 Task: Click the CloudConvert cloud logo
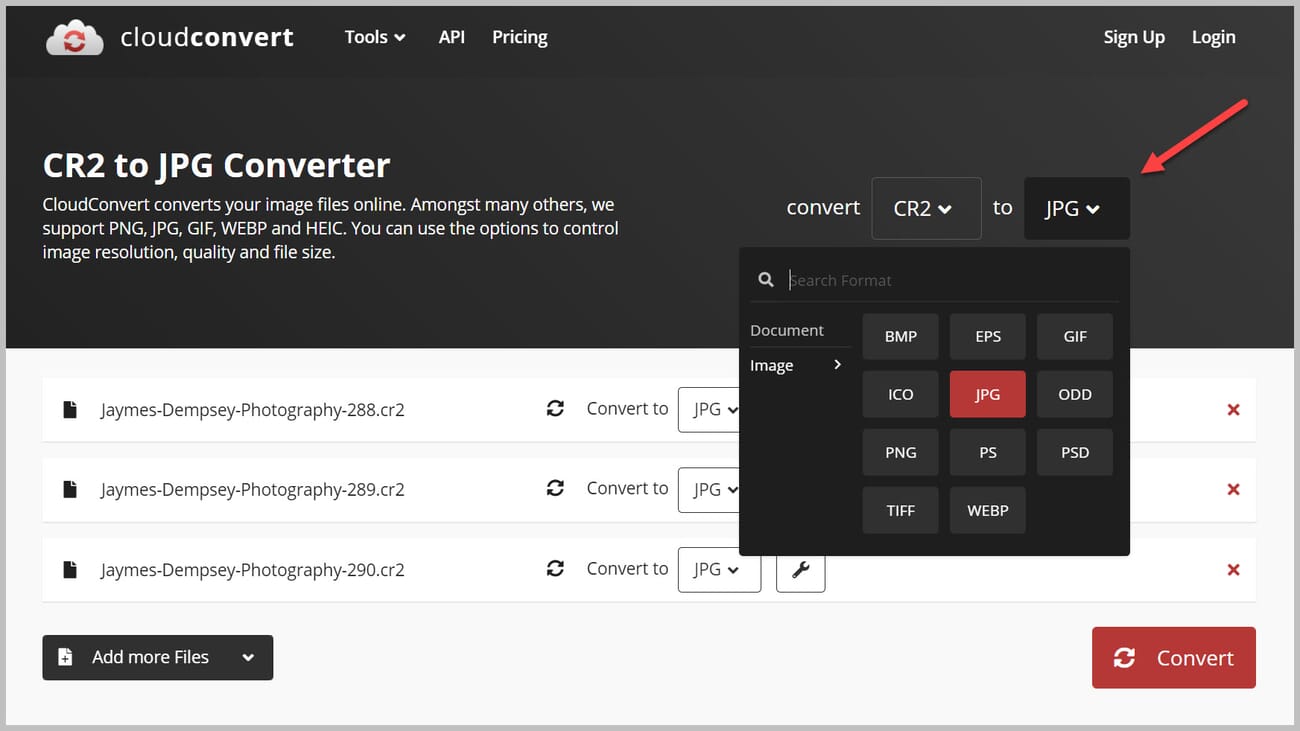74,36
